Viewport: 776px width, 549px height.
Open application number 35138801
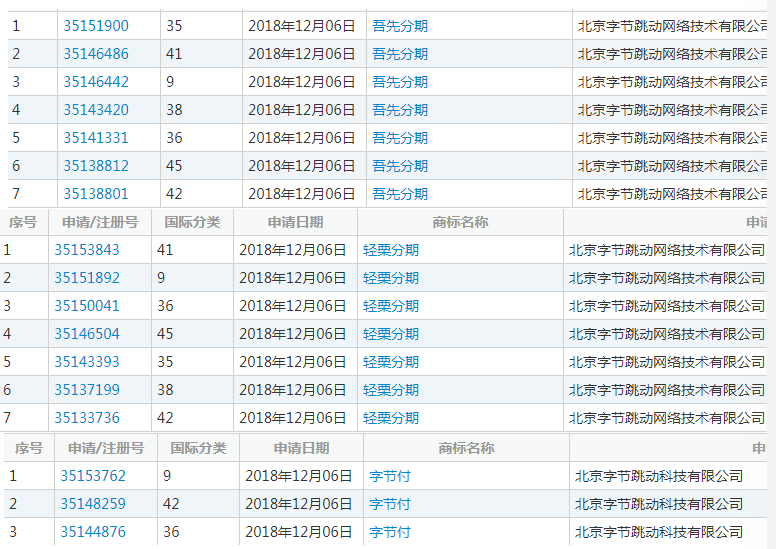(96, 194)
